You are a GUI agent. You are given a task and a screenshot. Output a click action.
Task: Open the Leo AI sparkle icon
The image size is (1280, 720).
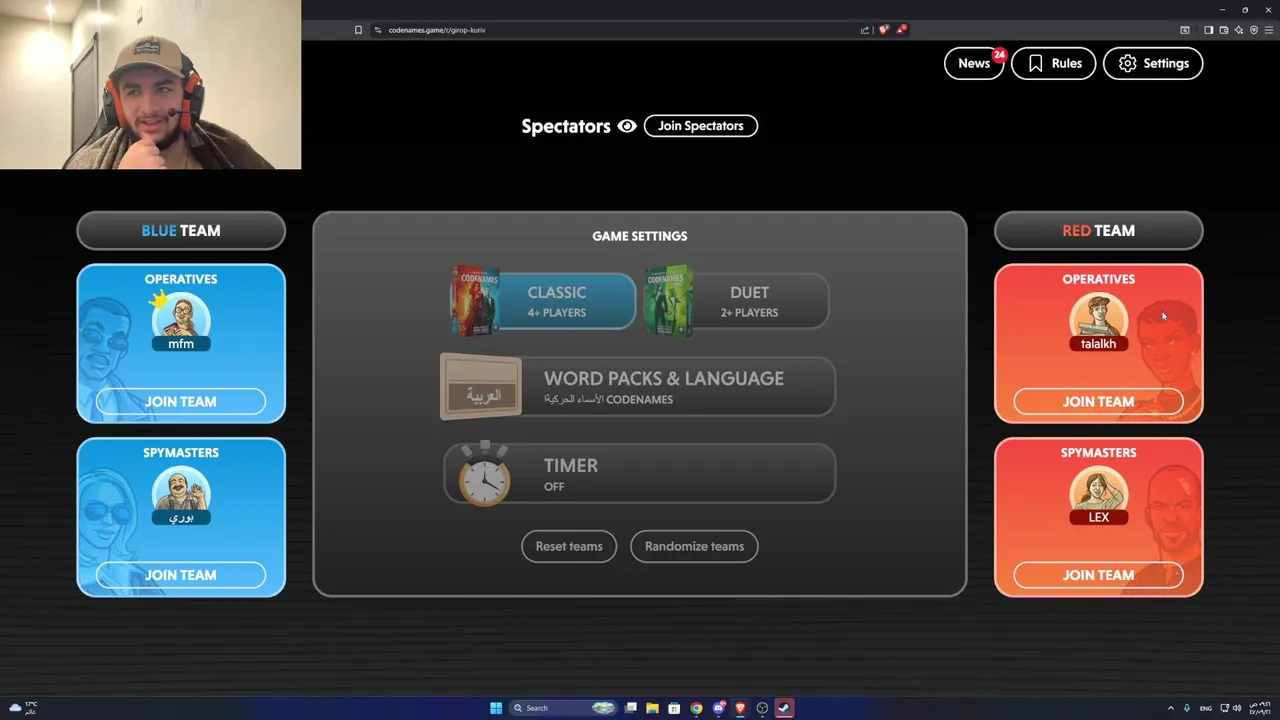coord(1239,30)
